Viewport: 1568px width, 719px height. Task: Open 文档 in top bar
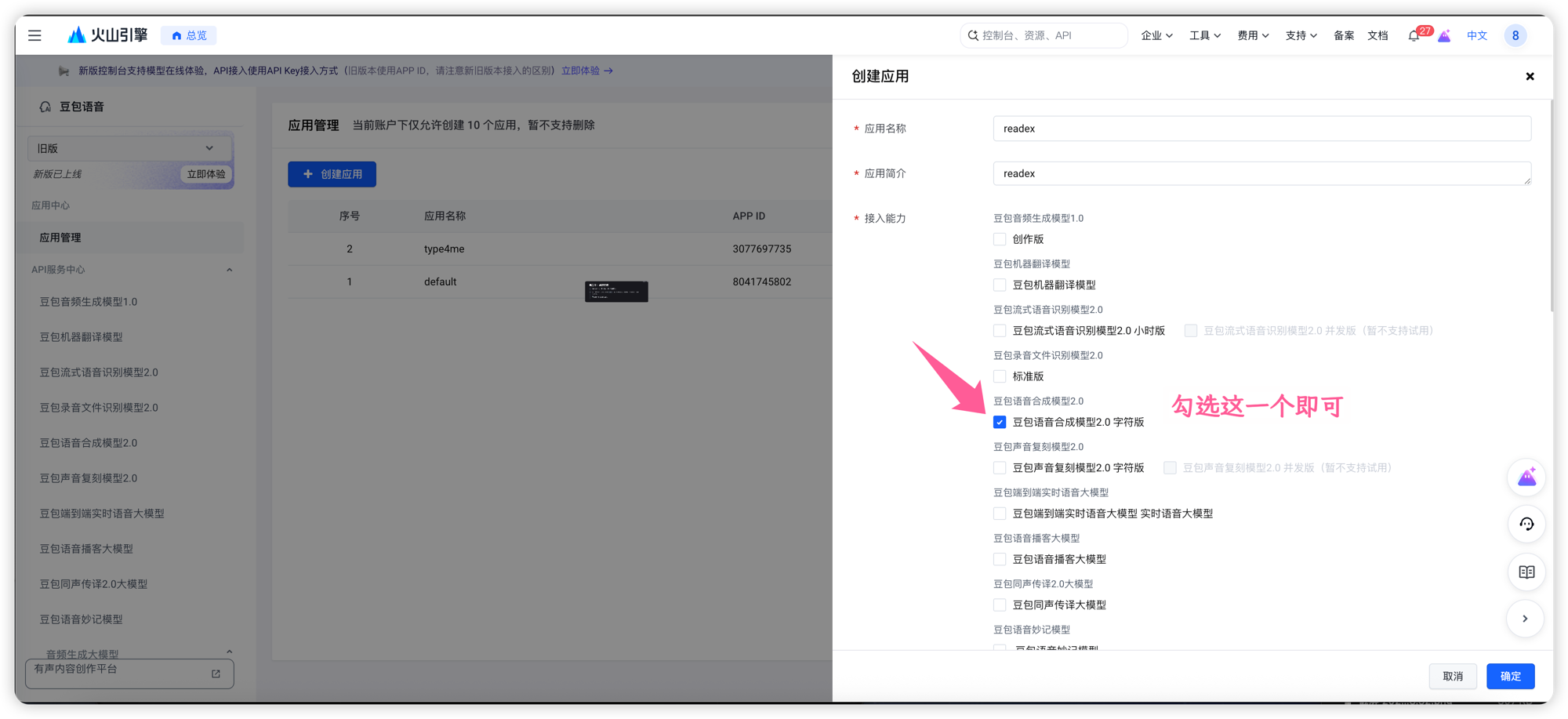[1377, 35]
